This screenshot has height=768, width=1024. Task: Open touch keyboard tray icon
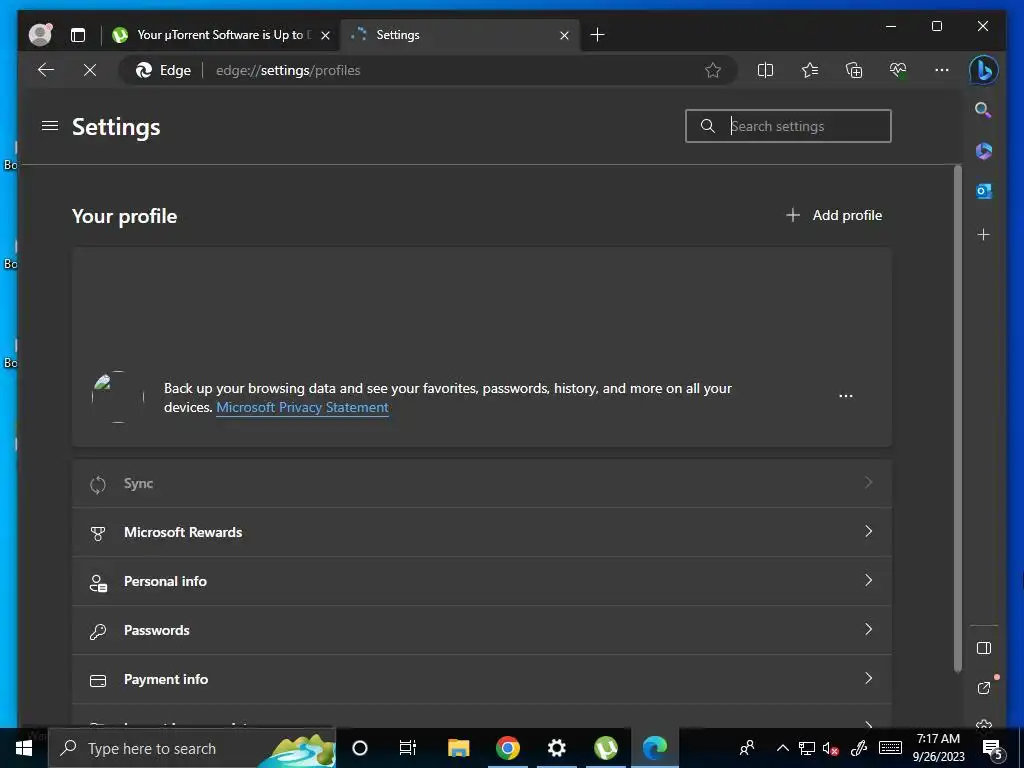[x=890, y=748]
